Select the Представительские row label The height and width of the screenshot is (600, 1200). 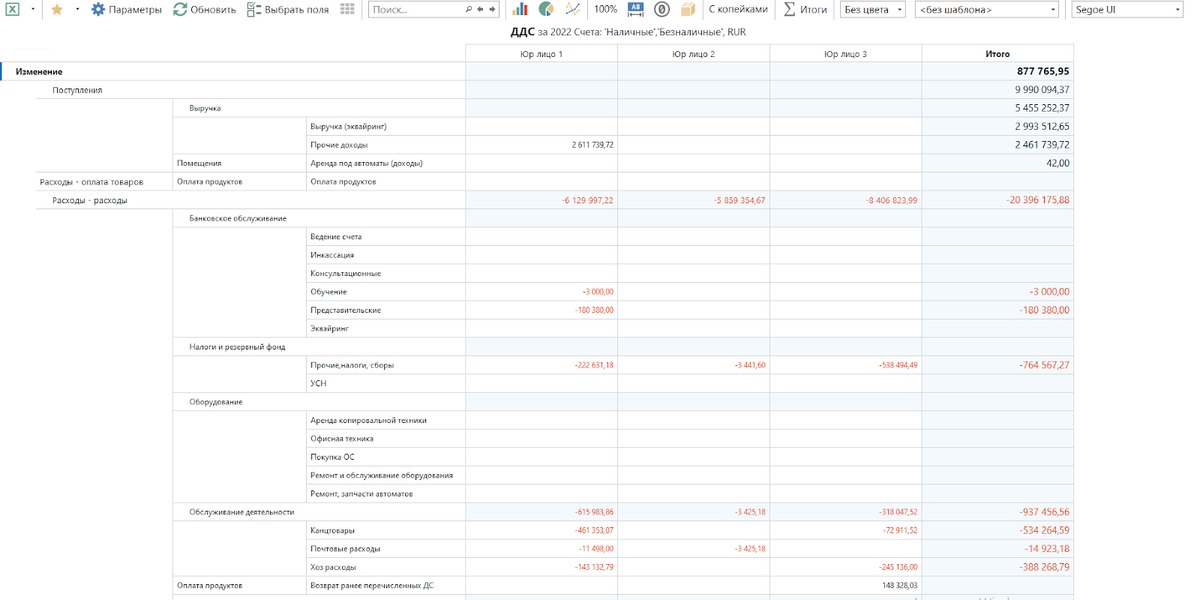(345, 310)
